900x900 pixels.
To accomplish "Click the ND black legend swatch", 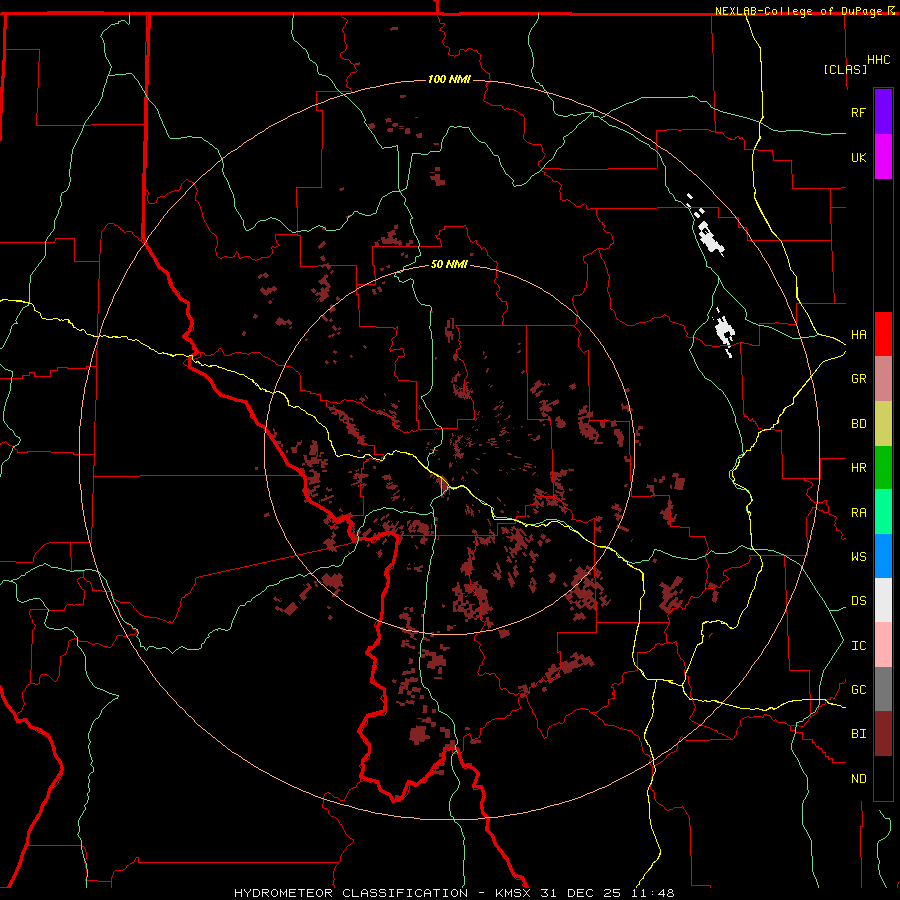I will (x=883, y=778).
